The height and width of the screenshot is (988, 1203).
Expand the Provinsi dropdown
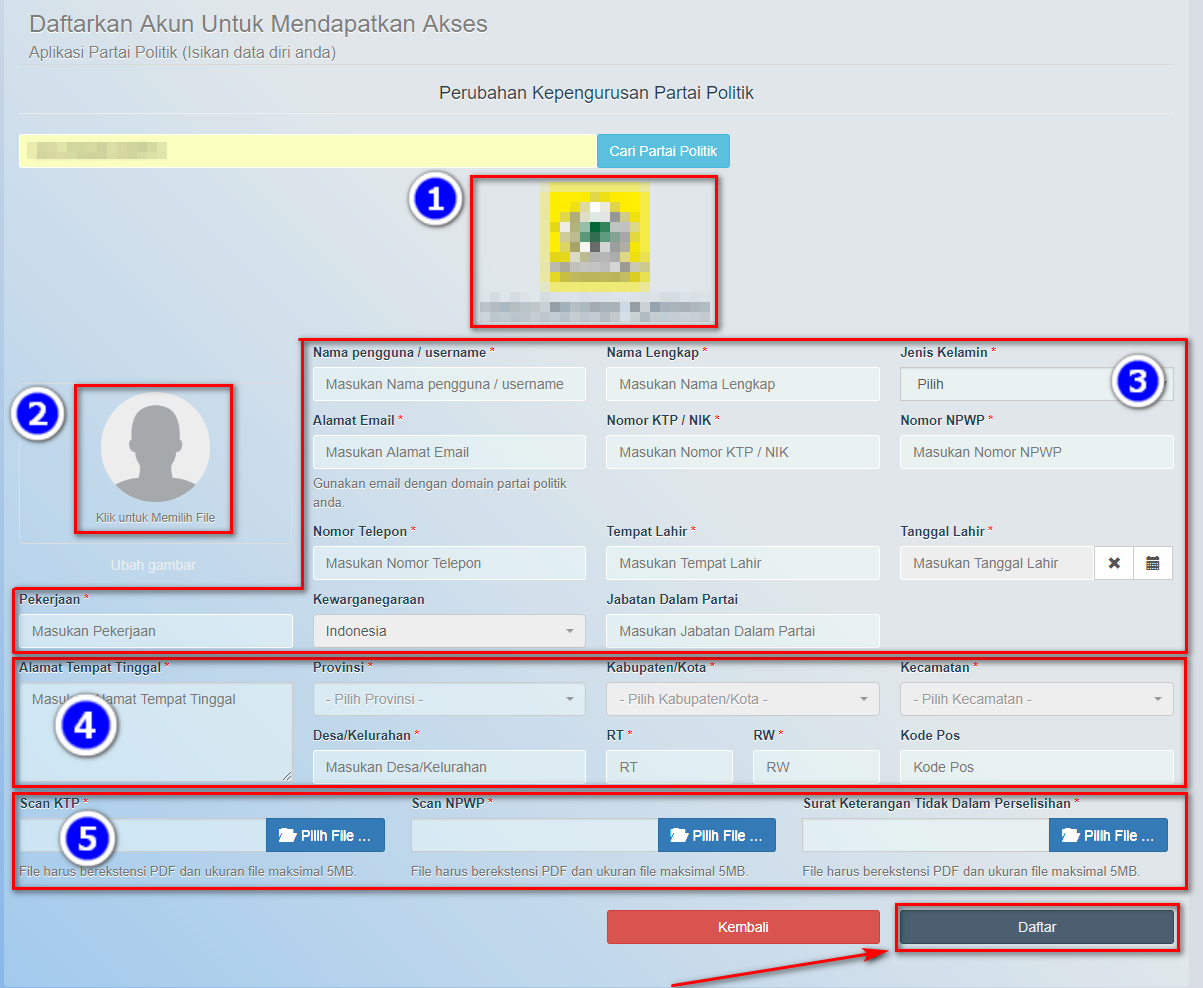click(x=449, y=699)
